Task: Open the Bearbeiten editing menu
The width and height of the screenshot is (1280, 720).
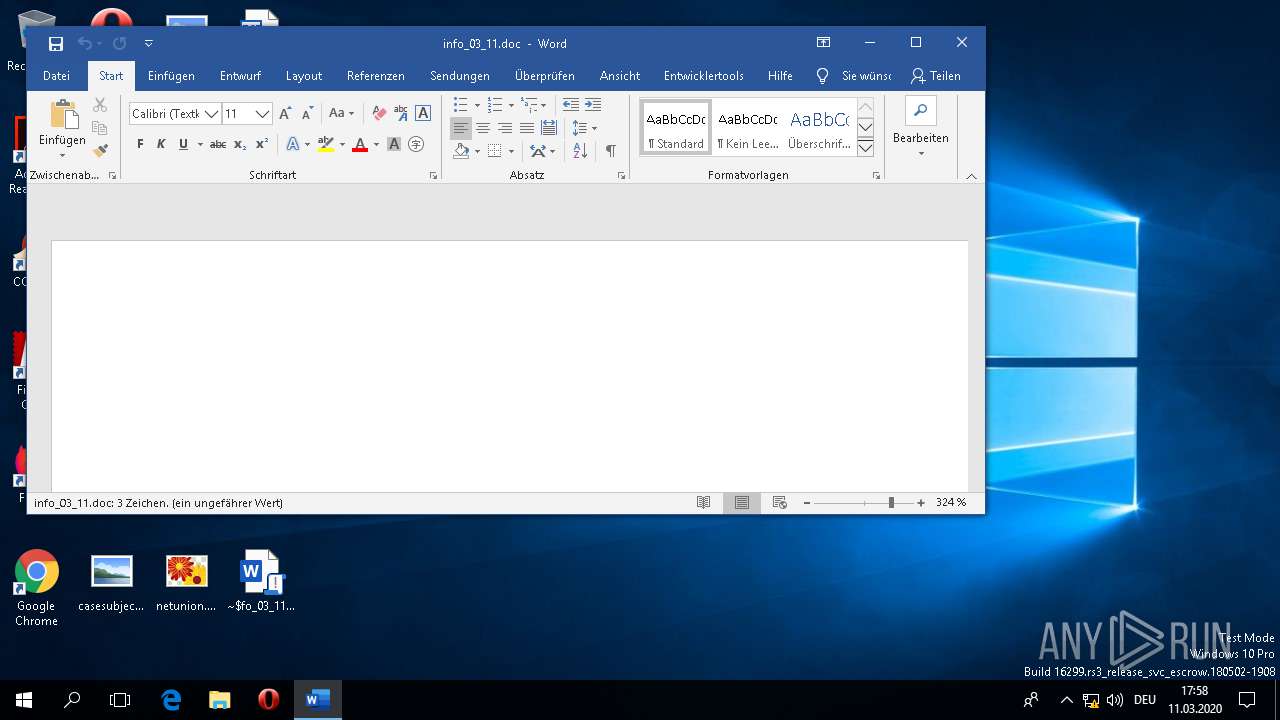Action: 921,127
